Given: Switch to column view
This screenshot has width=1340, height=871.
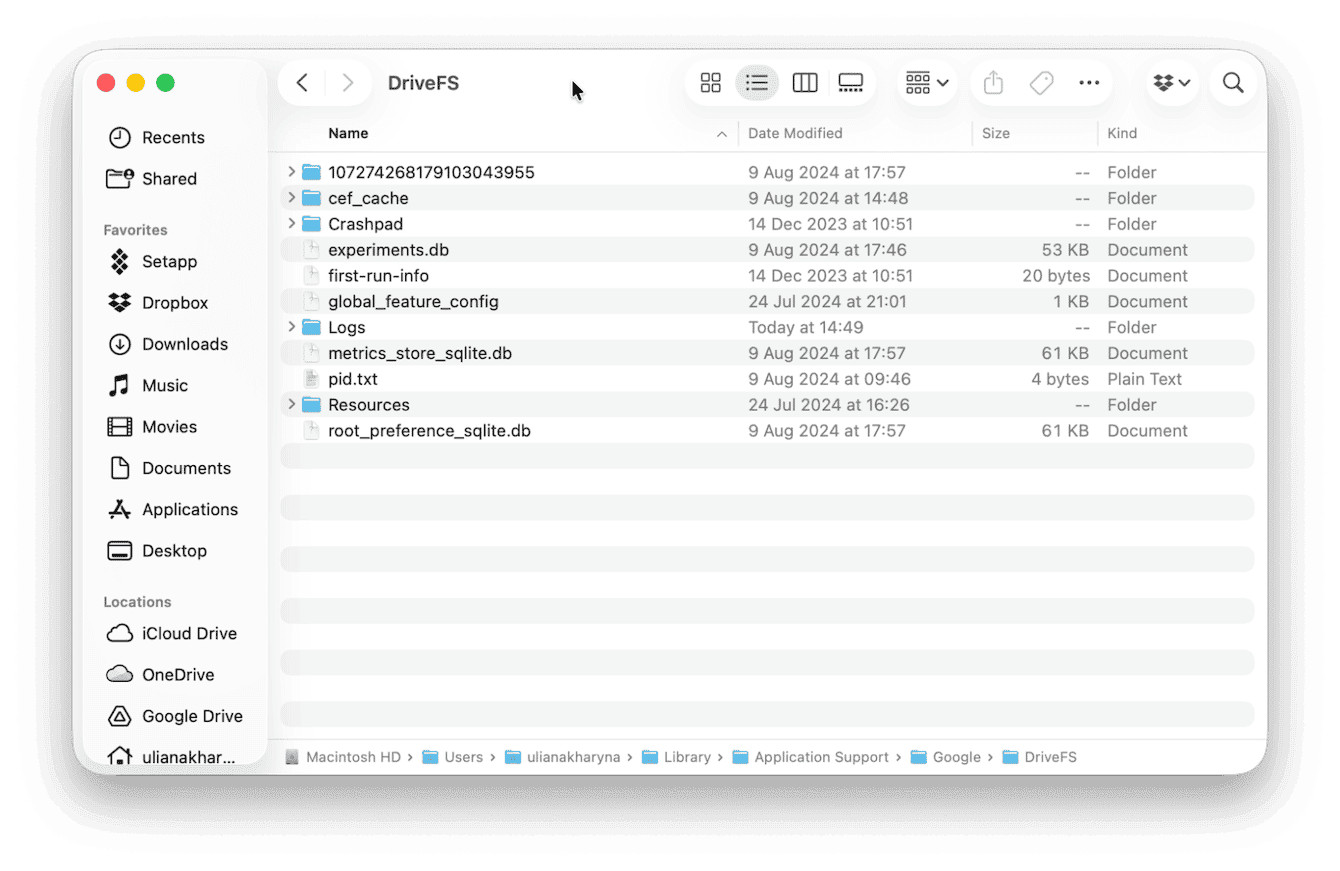Looking at the screenshot, I should 804,82.
